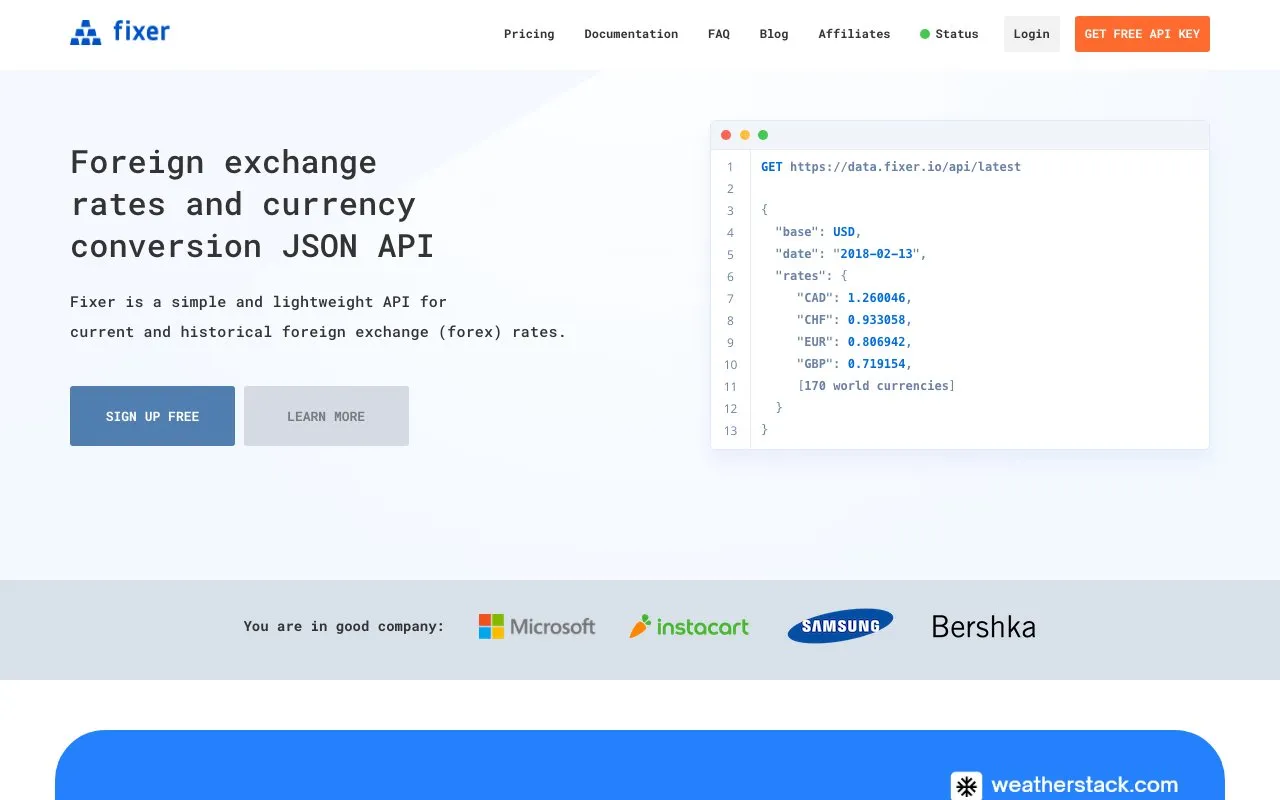The height and width of the screenshot is (800, 1280).
Task: Click the green status indicator dot
Action: [925, 34]
